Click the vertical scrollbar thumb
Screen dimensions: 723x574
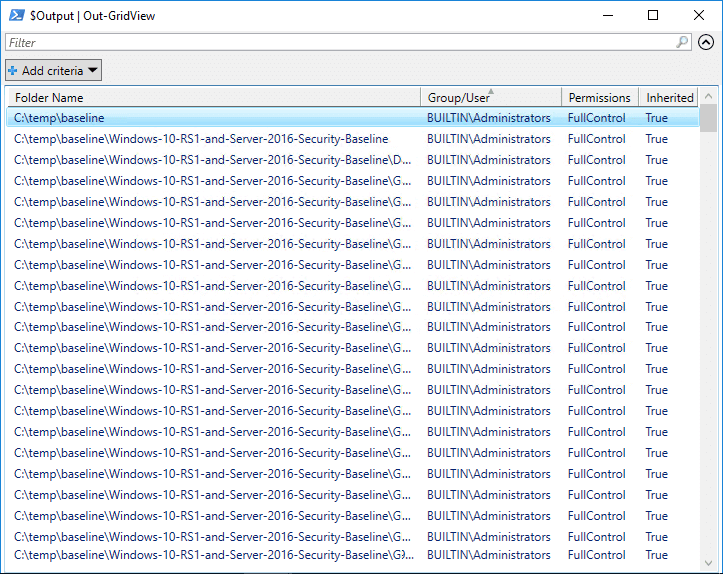[709, 118]
